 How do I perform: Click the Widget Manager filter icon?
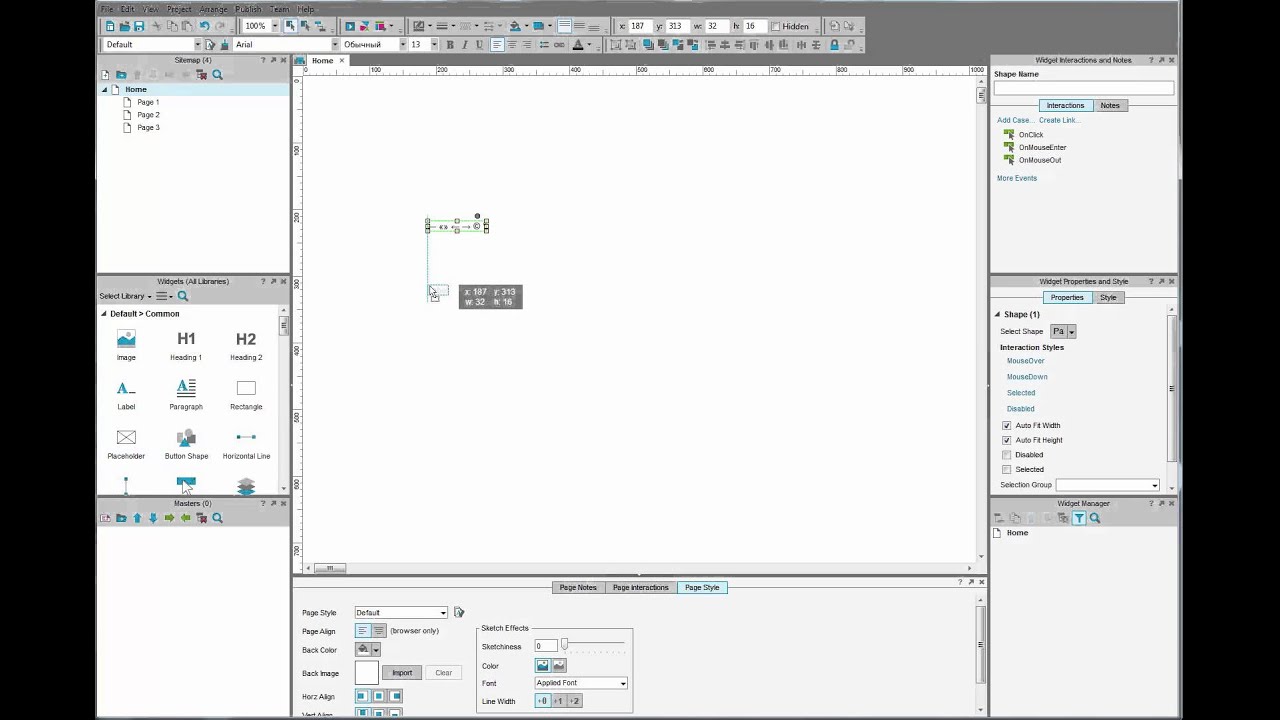[x=1079, y=518]
